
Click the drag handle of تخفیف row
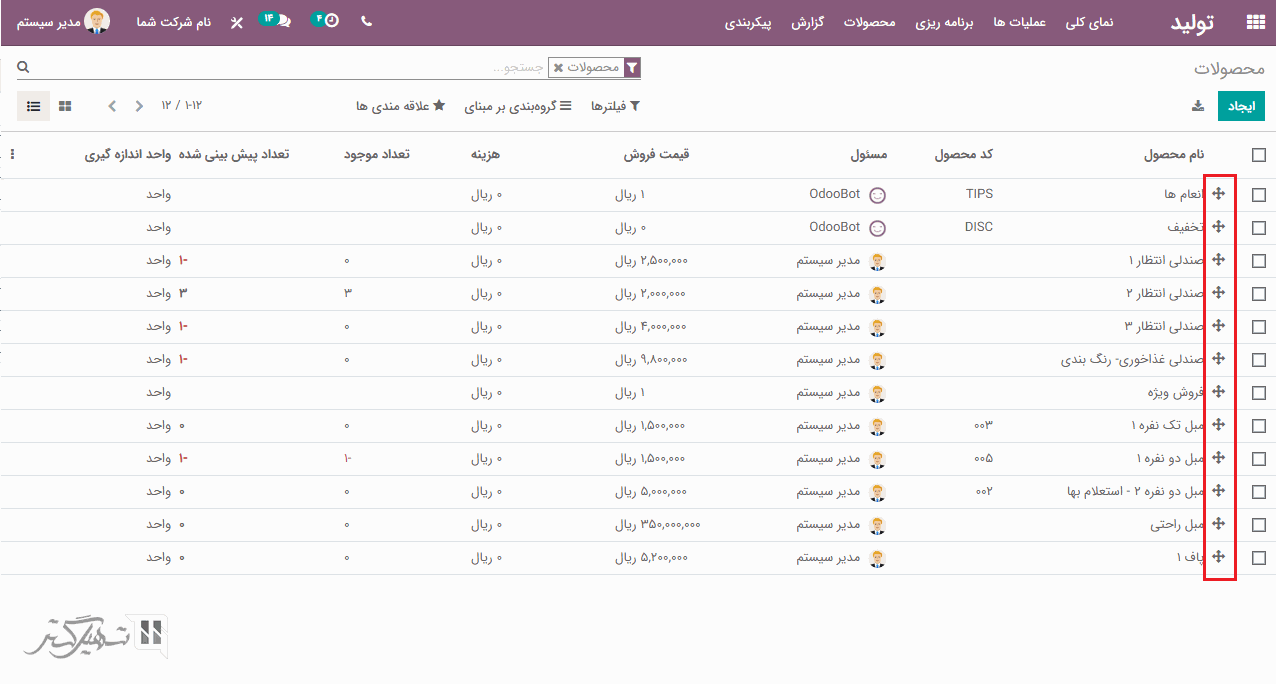[1218, 227]
